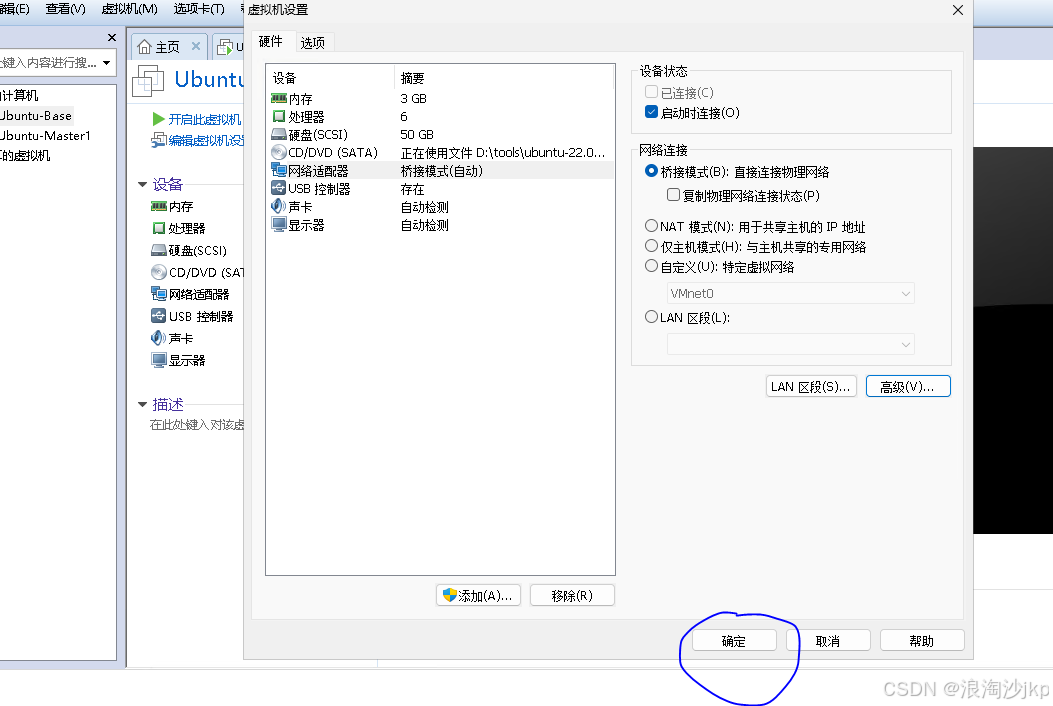This screenshot has width=1053, height=706.
Task: Select the processor icon in the device list
Action: point(279,117)
